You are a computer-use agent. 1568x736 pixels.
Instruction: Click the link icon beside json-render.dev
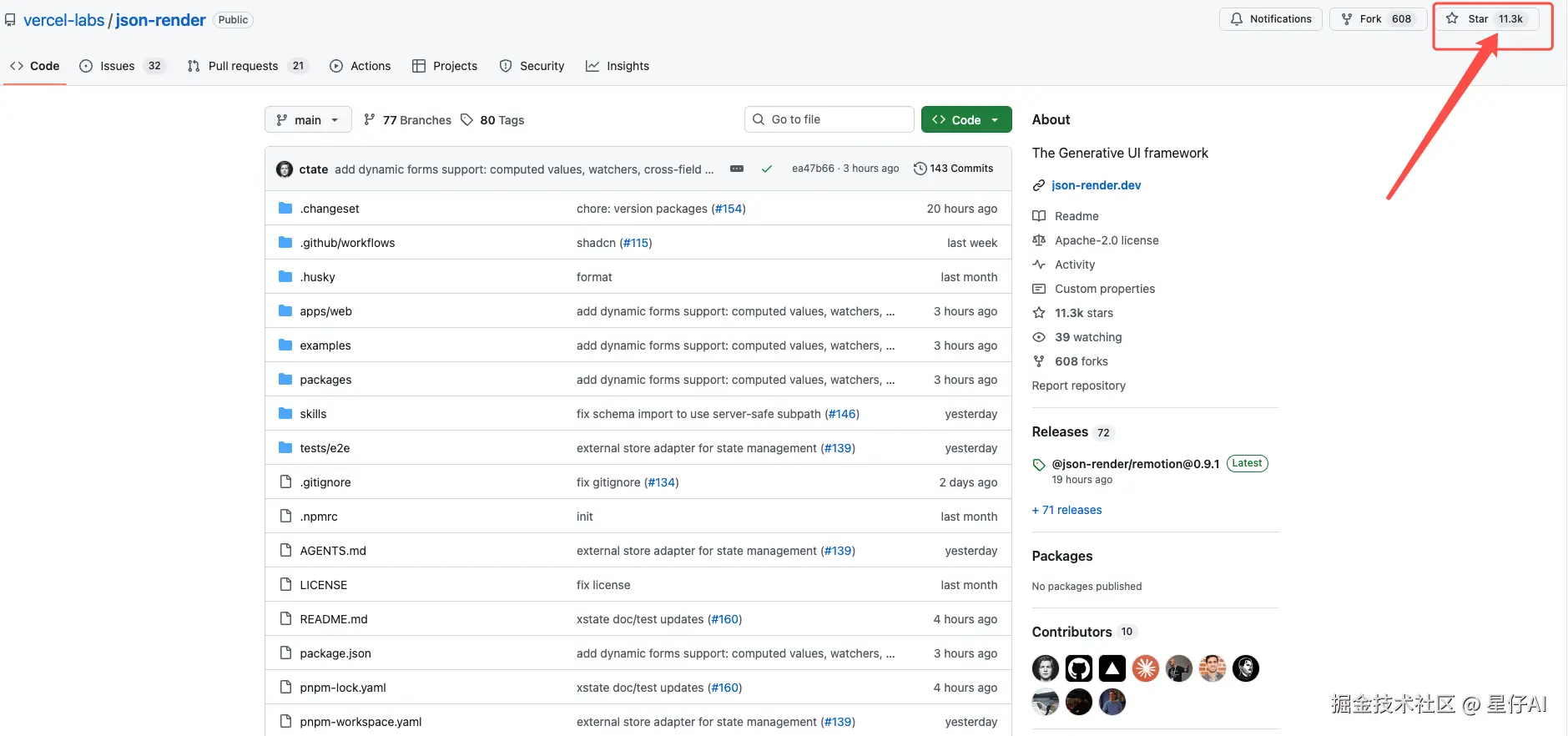[x=1039, y=185]
